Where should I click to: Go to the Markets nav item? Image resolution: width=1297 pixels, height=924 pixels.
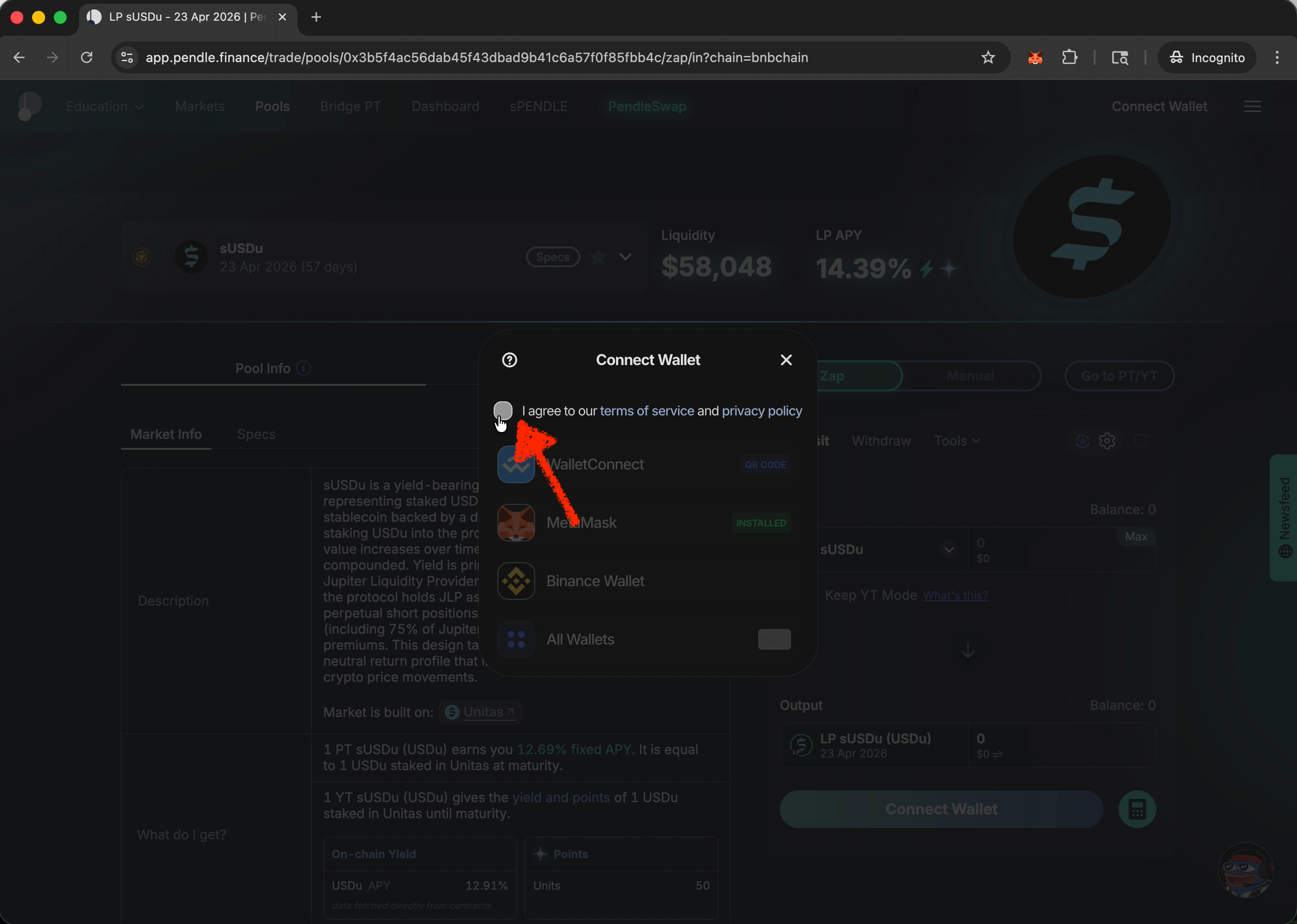tap(200, 106)
